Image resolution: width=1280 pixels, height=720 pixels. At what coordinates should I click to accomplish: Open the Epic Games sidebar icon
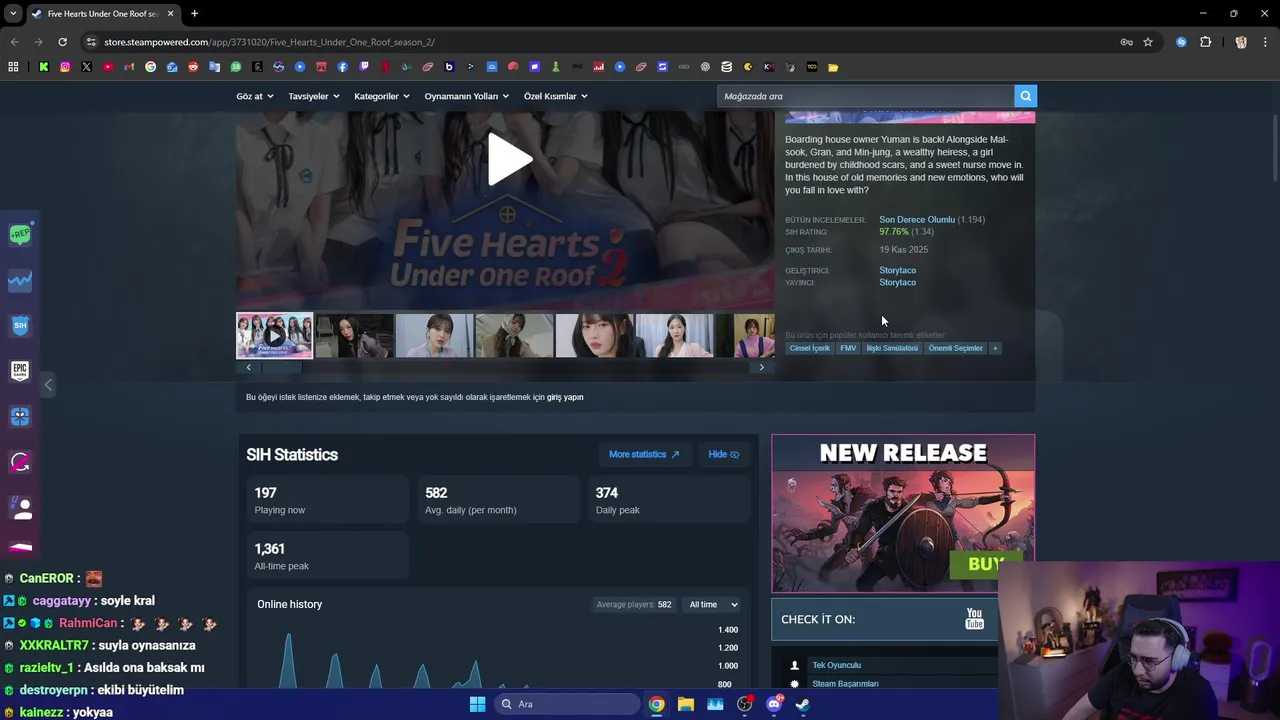point(20,371)
